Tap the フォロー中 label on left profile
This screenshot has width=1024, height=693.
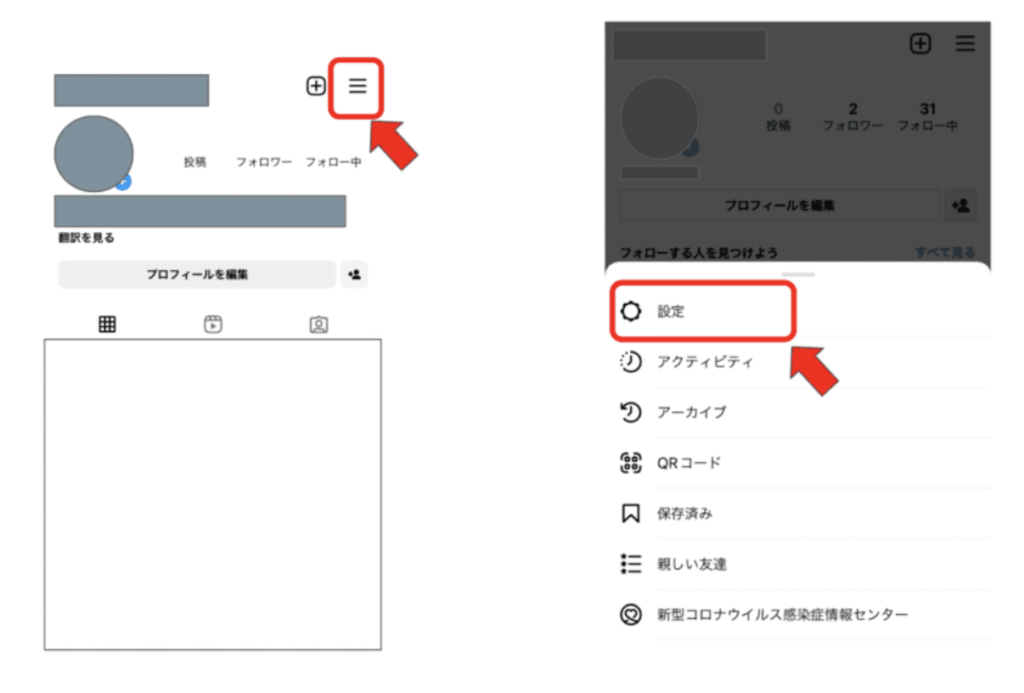coord(333,162)
